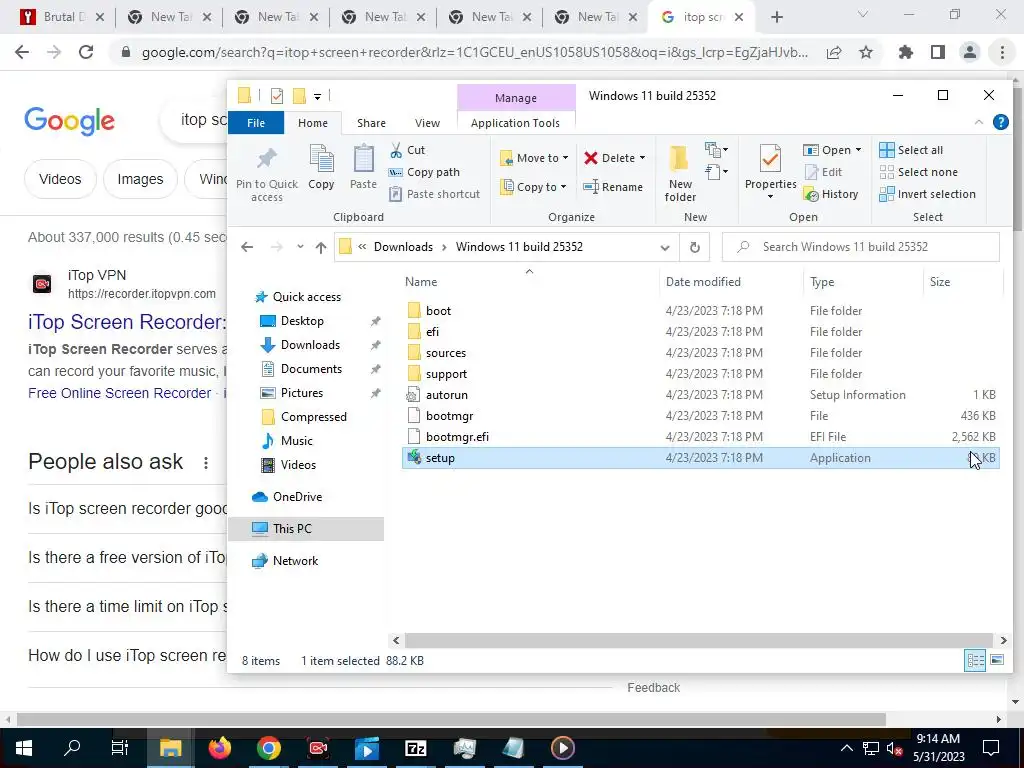This screenshot has width=1024, height=768.
Task: Select the sources folder
Action: (x=445, y=353)
